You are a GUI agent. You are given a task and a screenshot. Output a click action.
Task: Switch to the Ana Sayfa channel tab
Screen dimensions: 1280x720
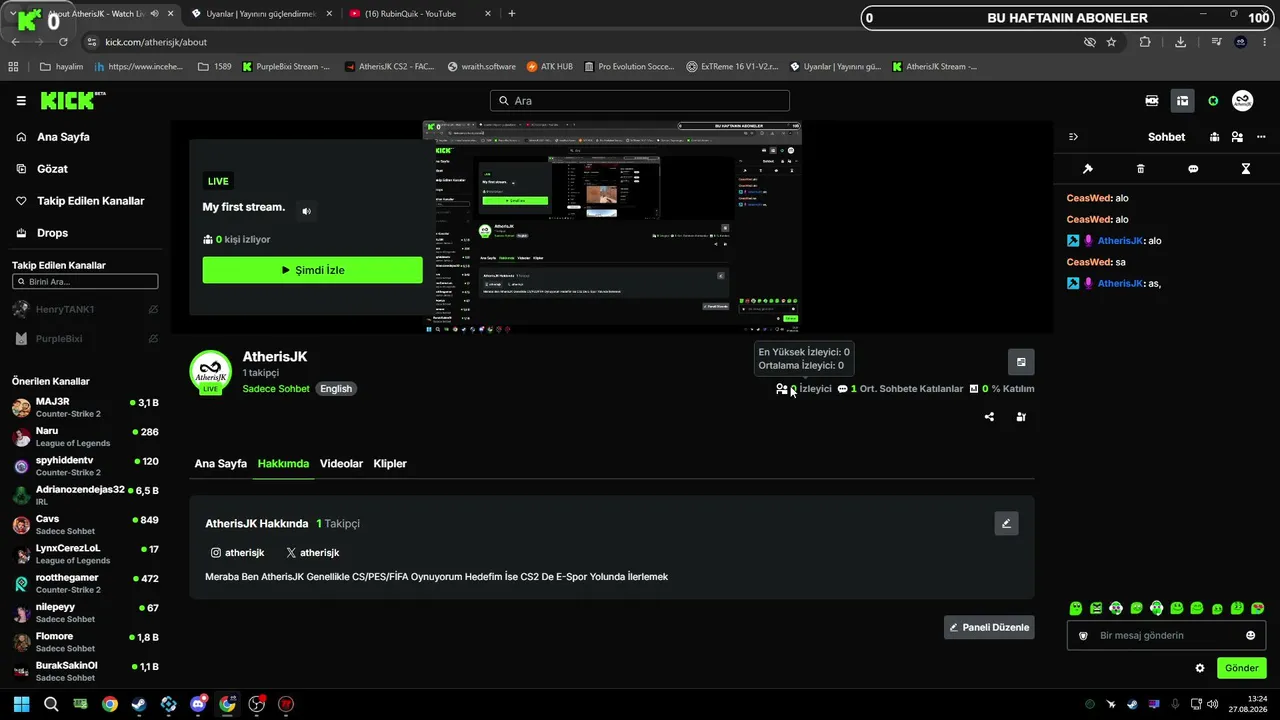tap(221, 464)
